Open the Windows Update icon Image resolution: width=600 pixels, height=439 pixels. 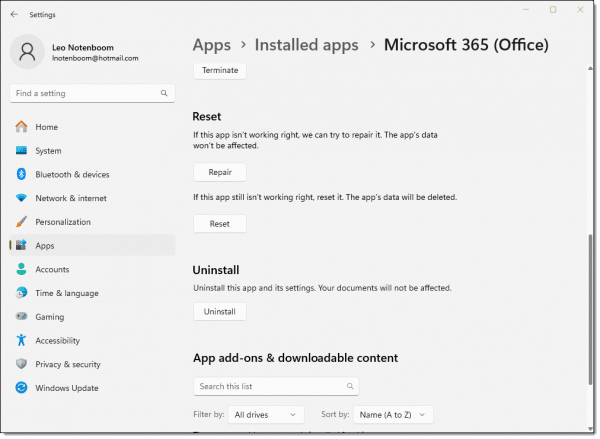[21, 388]
